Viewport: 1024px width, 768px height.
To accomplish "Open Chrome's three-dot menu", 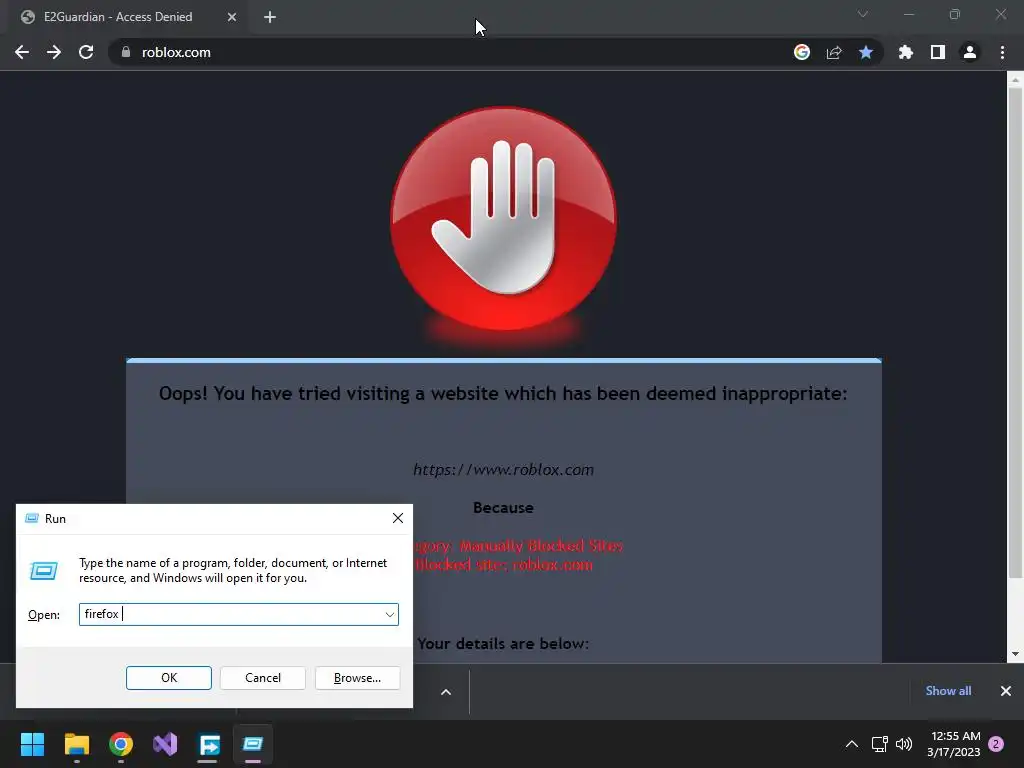I will coord(1002,52).
